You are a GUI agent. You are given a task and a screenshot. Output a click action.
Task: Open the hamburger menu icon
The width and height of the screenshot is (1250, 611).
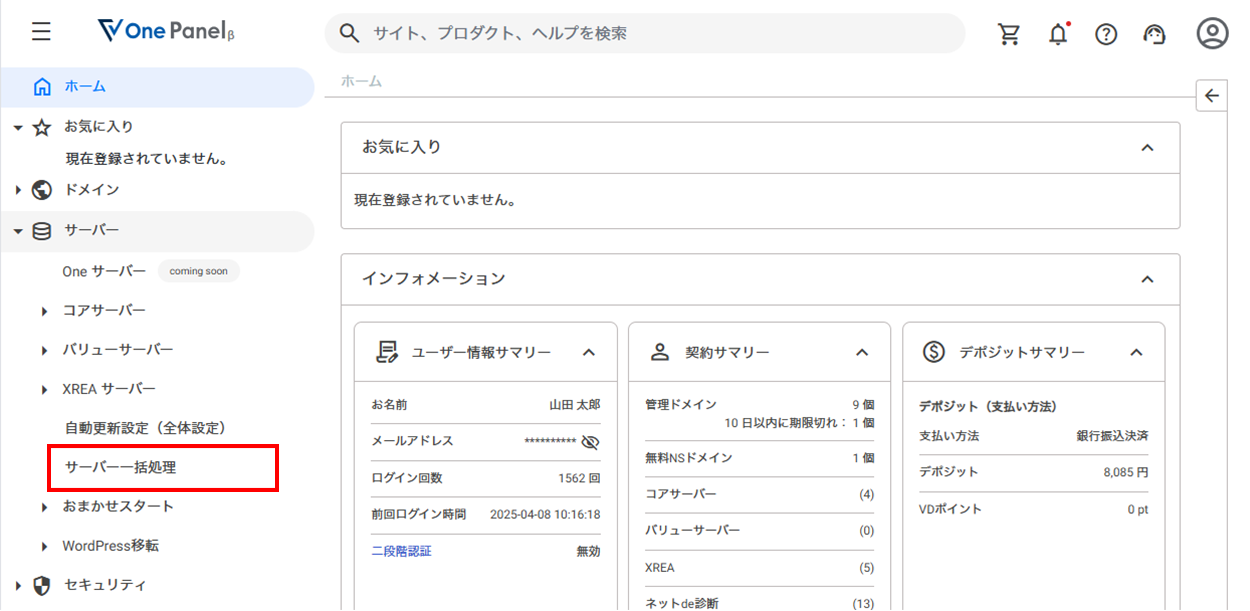click(x=41, y=32)
